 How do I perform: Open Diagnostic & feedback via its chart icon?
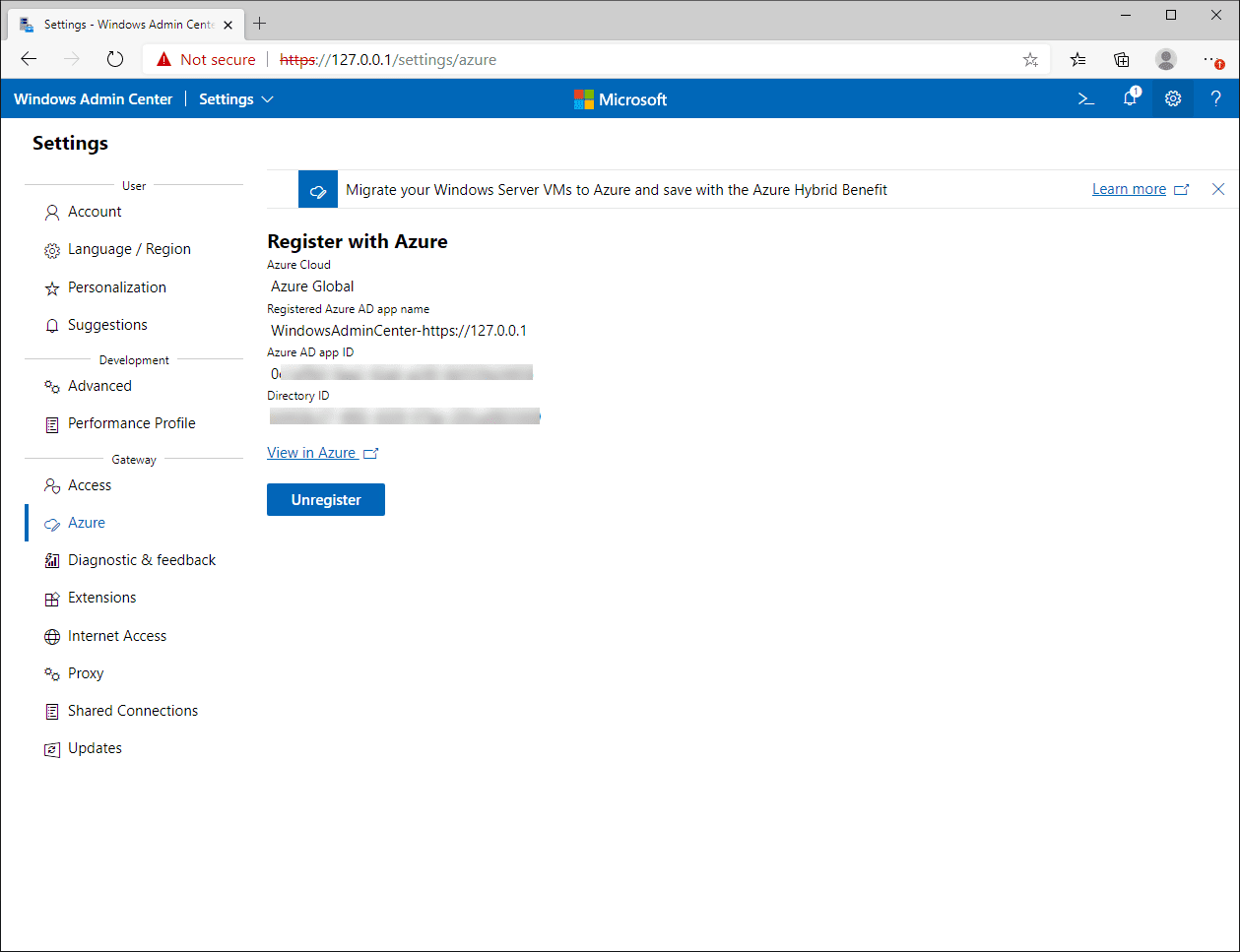51,560
